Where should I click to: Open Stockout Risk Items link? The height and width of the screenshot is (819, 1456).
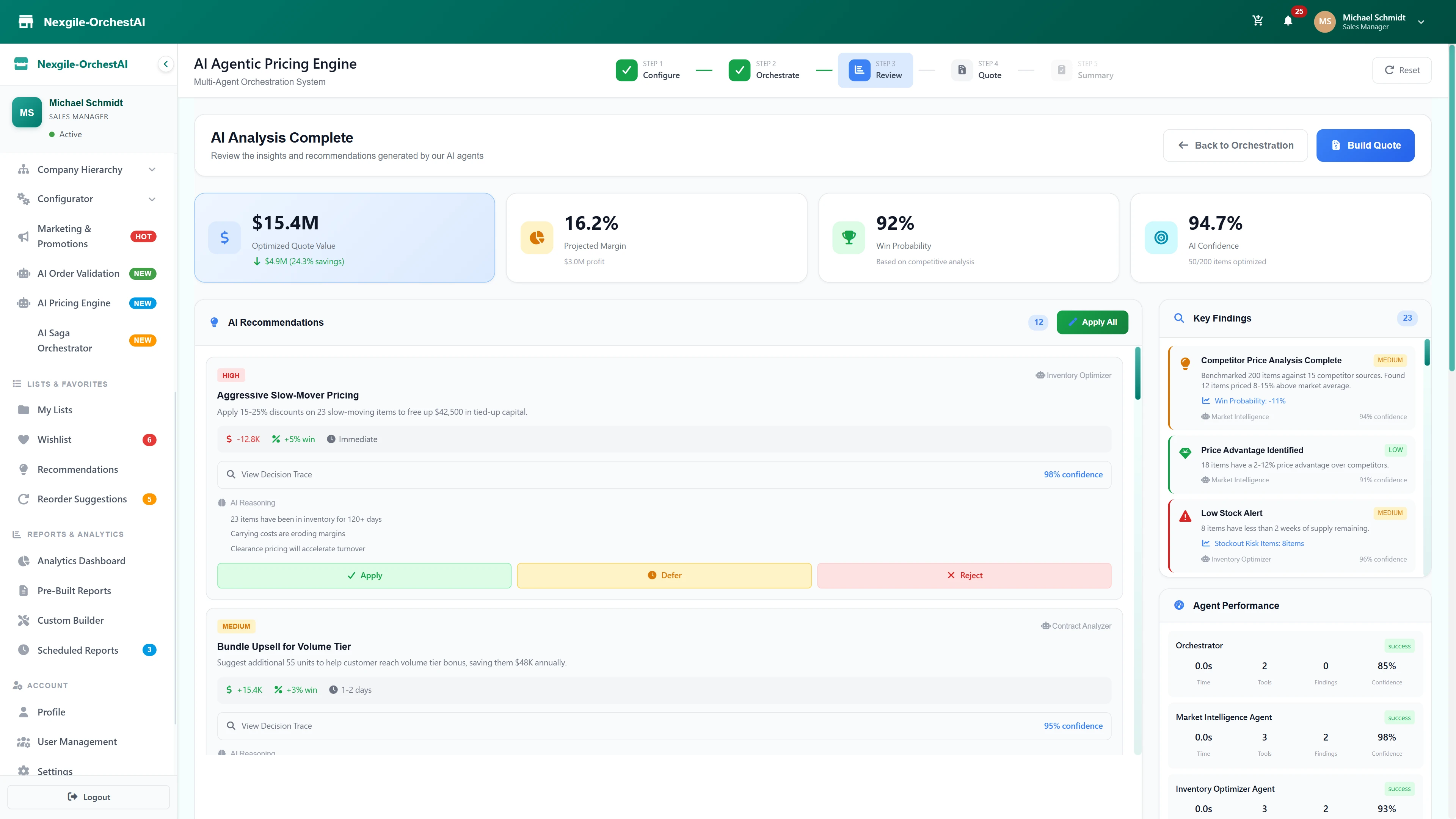(1259, 543)
